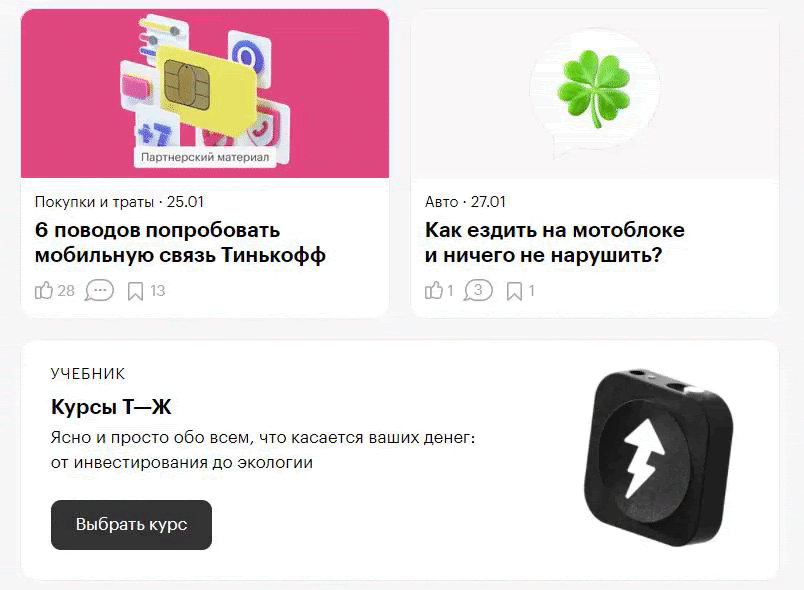Open headline Как ездить на мотоблоке
The width and height of the screenshot is (804, 590).
click(x=554, y=242)
